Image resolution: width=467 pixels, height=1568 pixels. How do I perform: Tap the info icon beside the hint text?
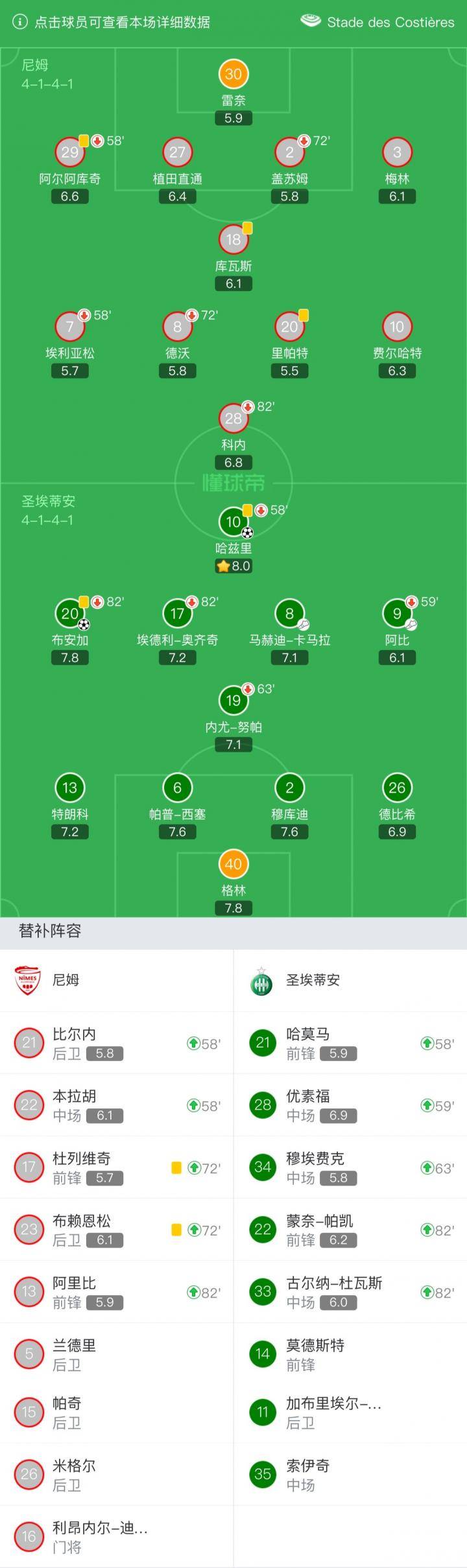[x=20, y=22]
